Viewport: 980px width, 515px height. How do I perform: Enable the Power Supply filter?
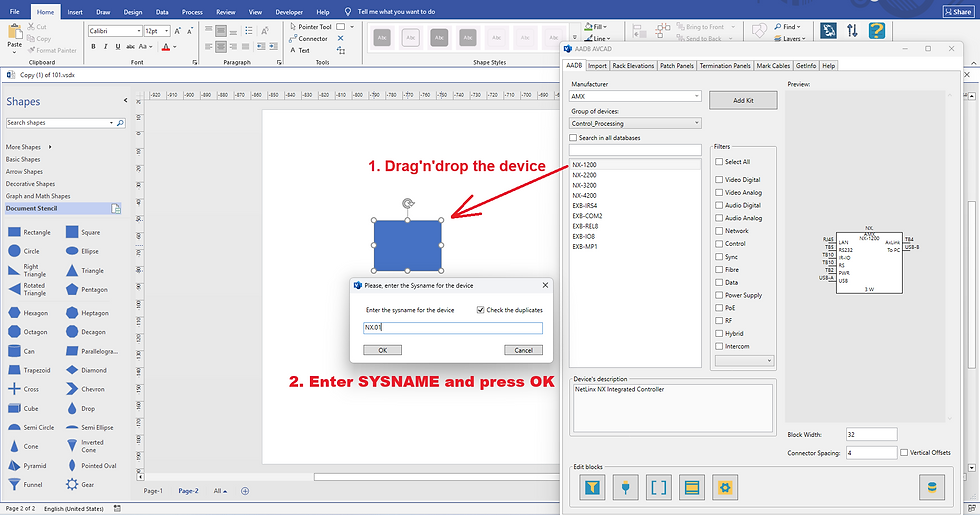pyautogui.click(x=719, y=295)
